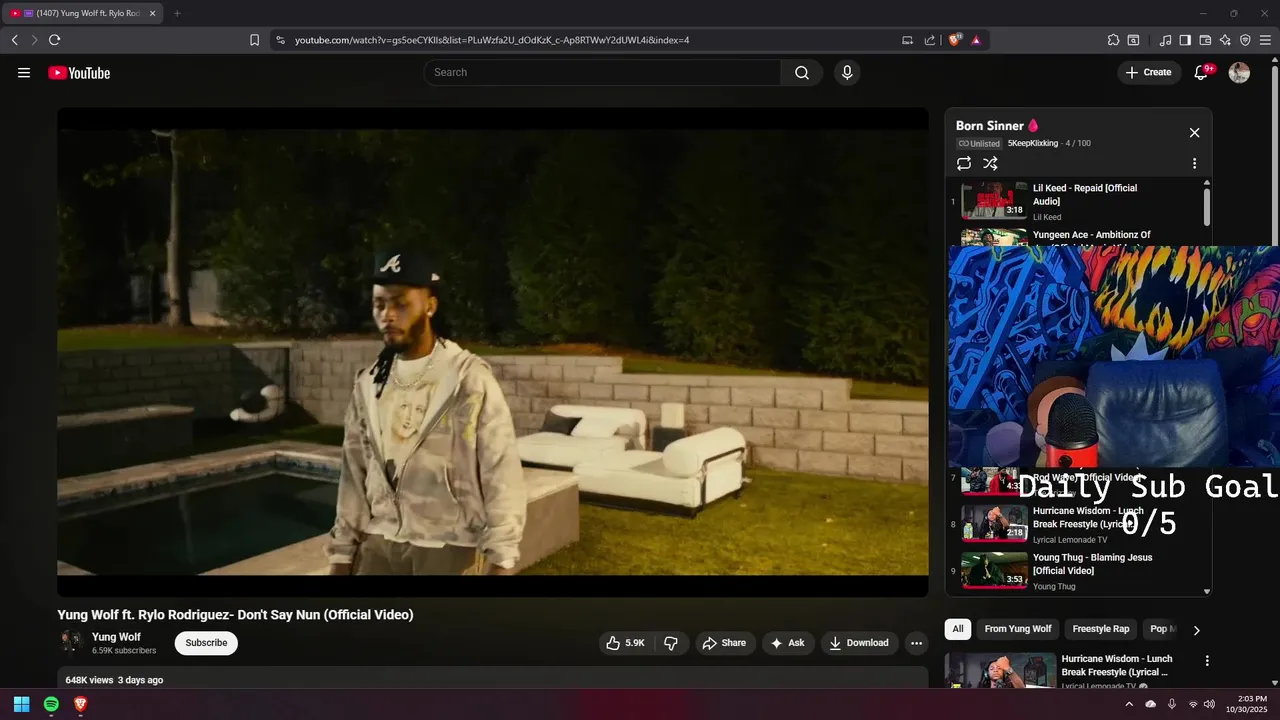Share this page from the address bar
The image size is (1280, 720).
[930, 40]
